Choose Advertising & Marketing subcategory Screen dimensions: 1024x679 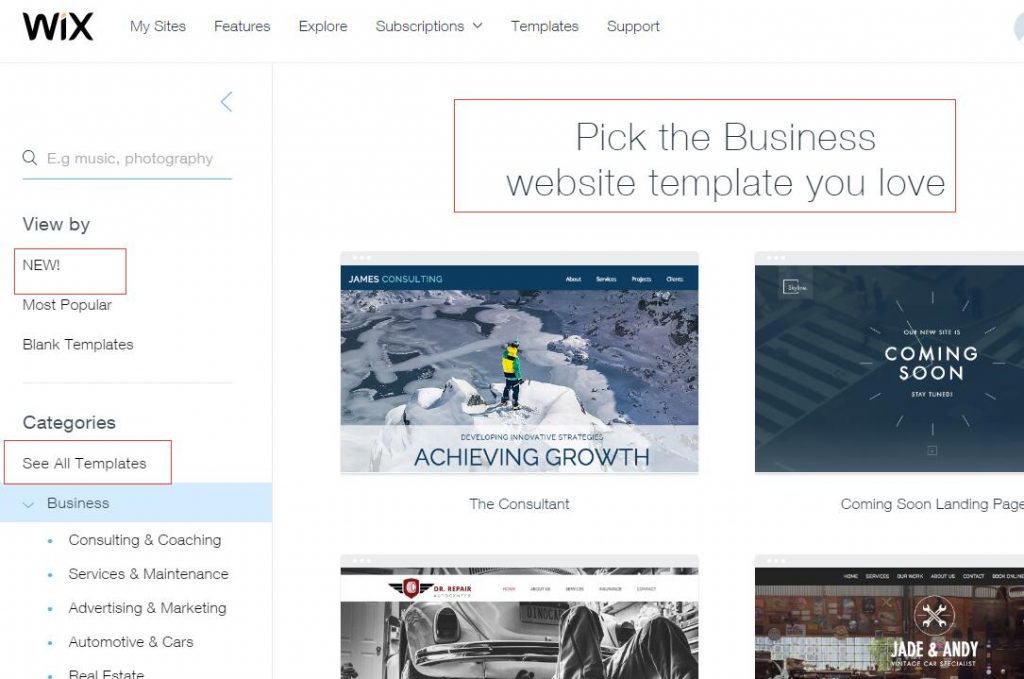point(147,608)
